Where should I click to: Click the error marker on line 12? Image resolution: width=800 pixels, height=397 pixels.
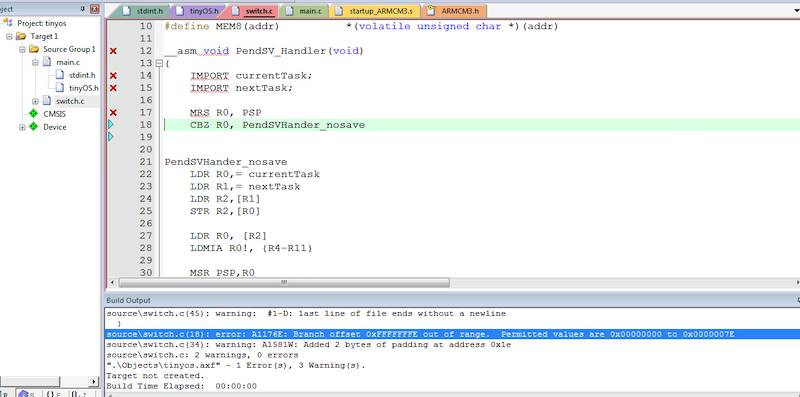(113, 51)
